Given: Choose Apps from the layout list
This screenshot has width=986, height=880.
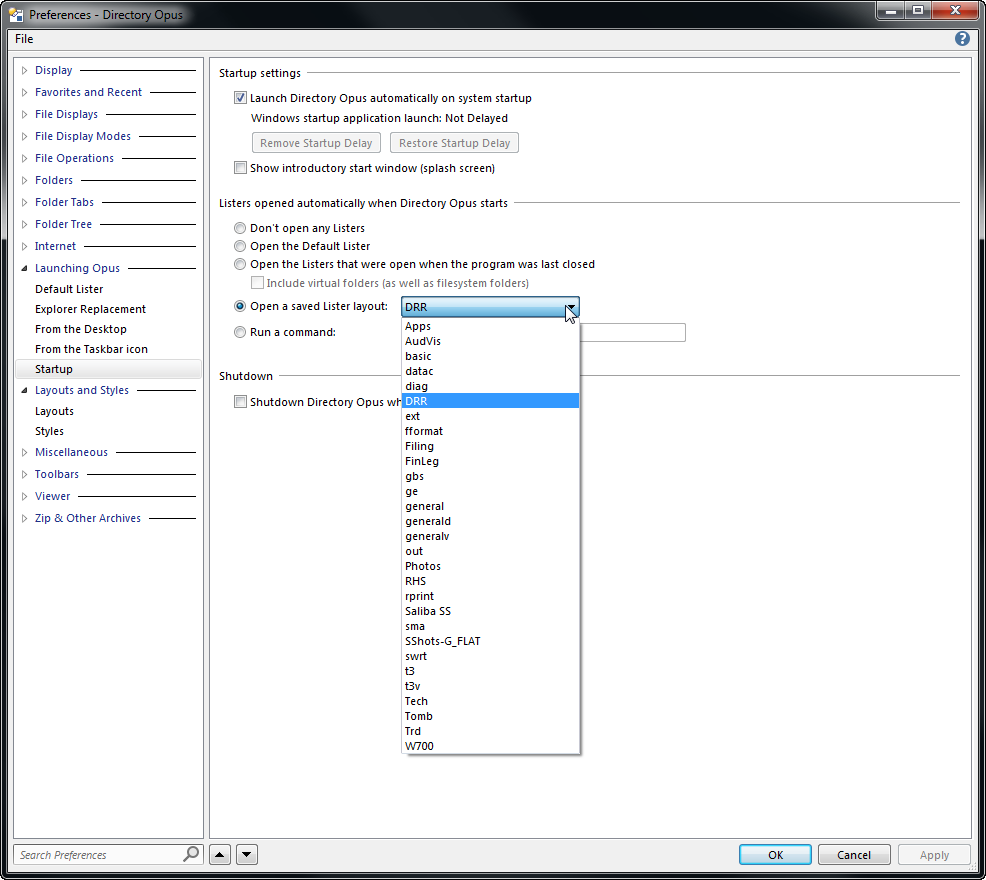Looking at the screenshot, I should coord(490,326).
